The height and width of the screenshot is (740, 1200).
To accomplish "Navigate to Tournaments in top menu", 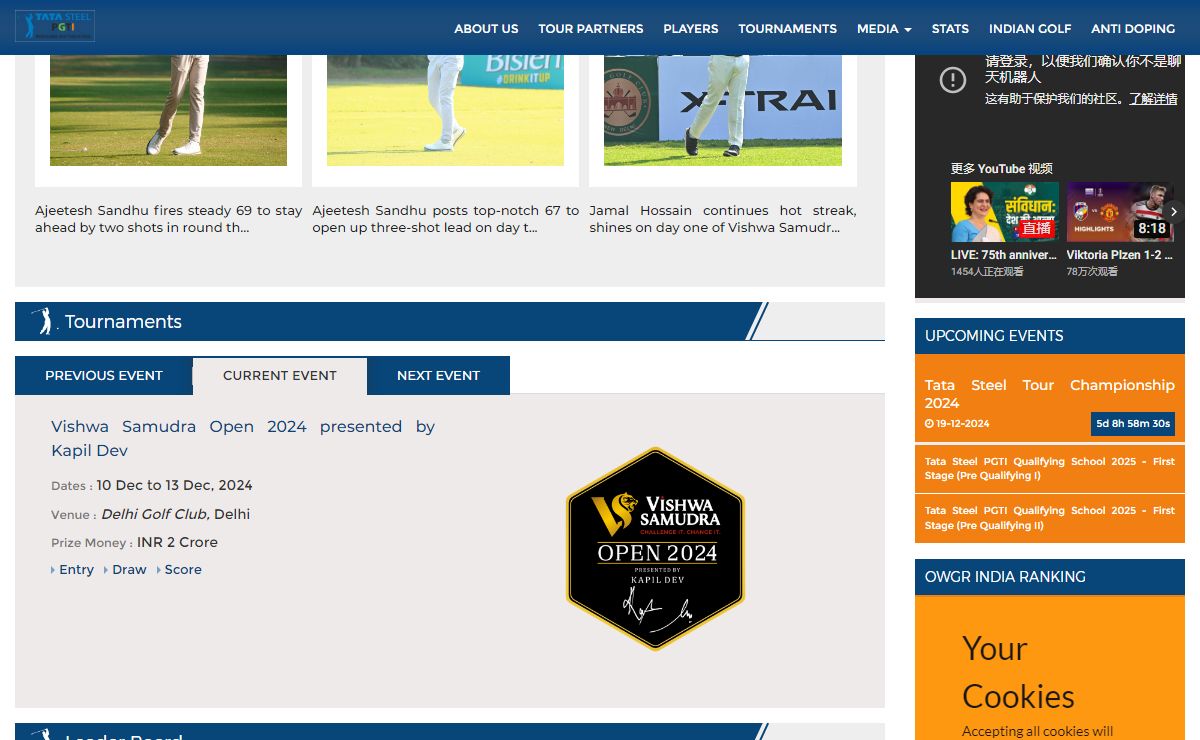I will point(788,29).
